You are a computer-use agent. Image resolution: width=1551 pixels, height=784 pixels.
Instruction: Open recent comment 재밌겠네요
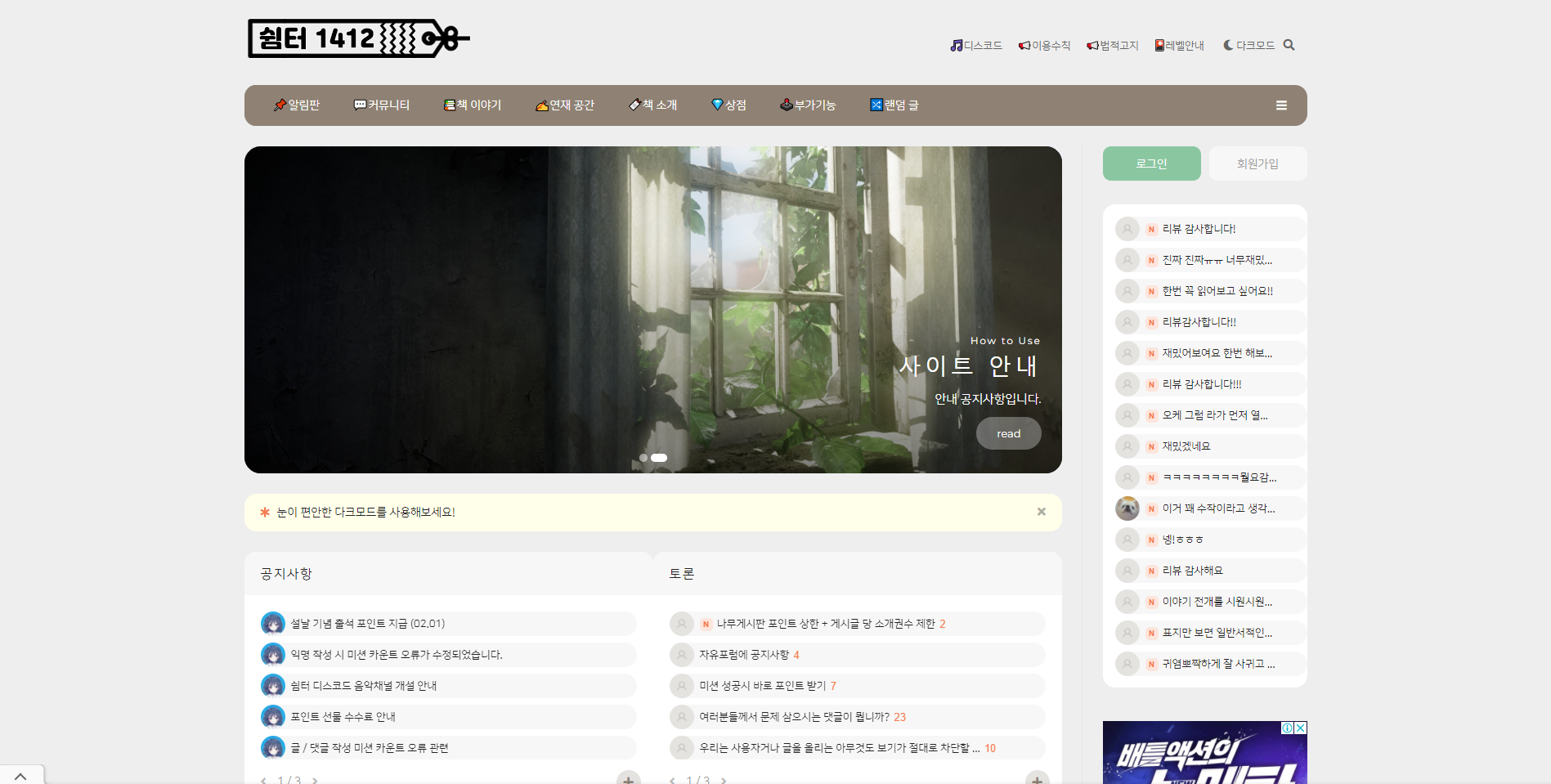pyautogui.click(x=1186, y=446)
